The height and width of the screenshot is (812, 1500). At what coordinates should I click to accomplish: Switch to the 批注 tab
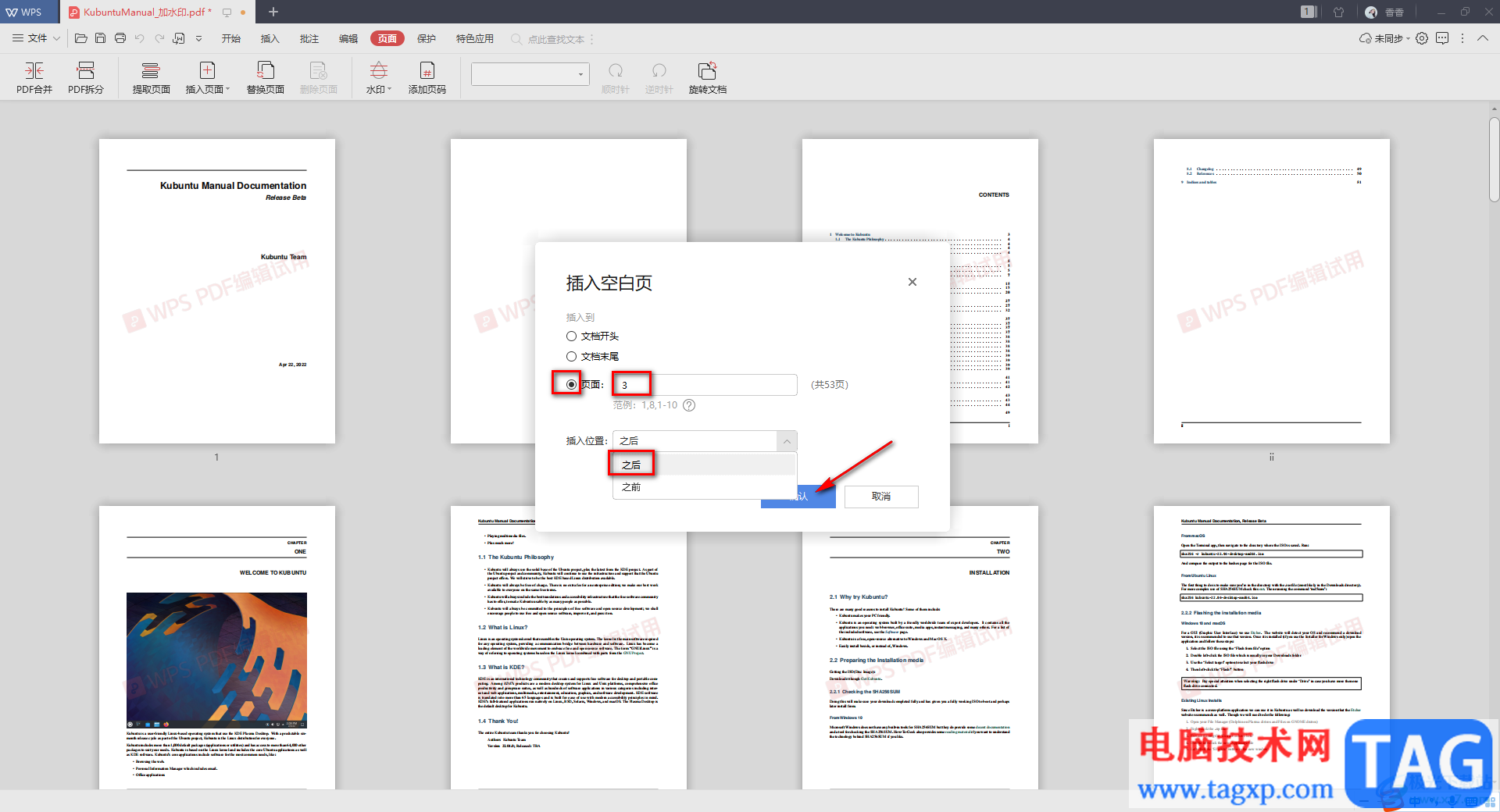(x=309, y=38)
